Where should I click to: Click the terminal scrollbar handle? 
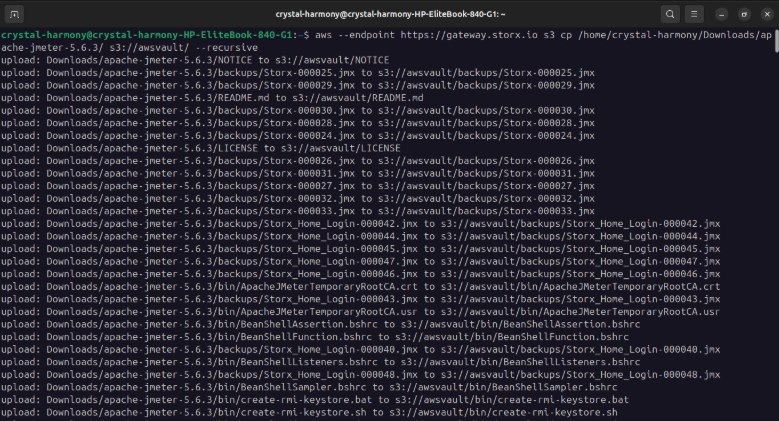[776, 40]
